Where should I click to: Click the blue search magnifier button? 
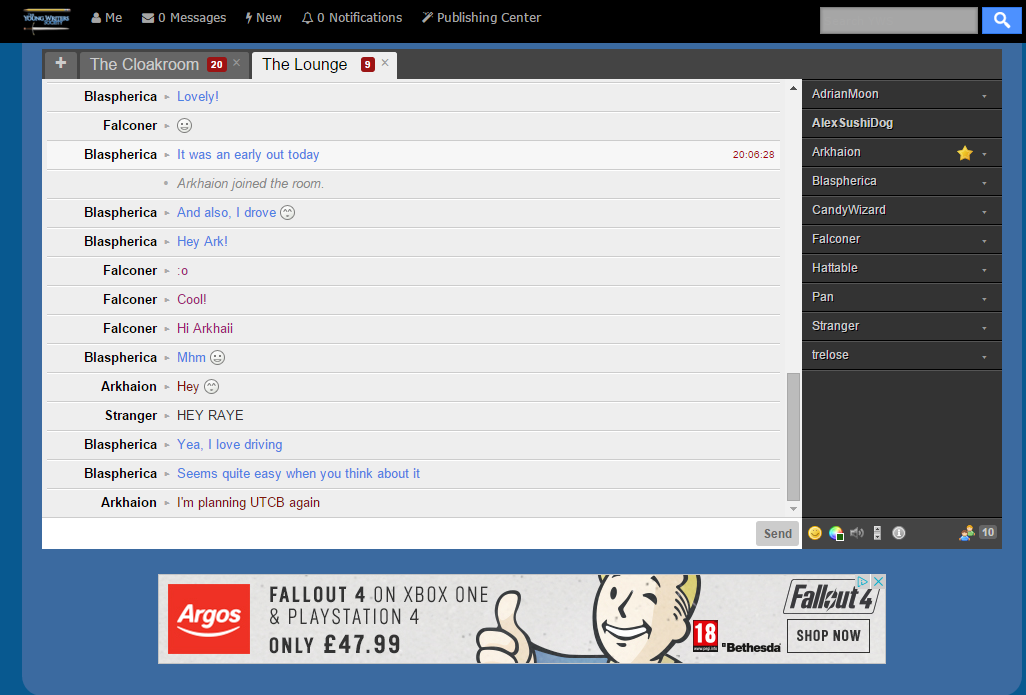[x=1002, y=20]
